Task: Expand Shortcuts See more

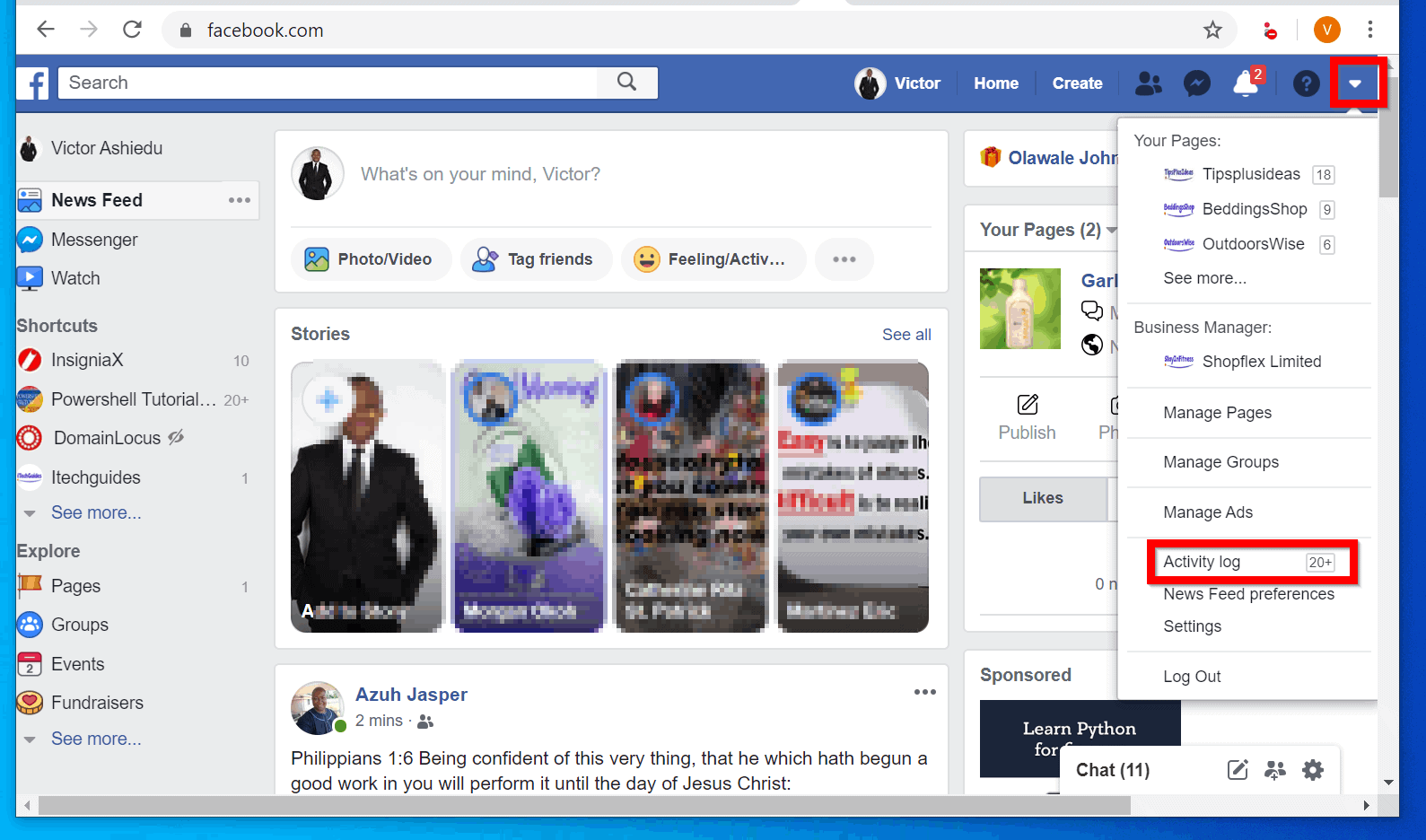Action: [x=96, y=512]
